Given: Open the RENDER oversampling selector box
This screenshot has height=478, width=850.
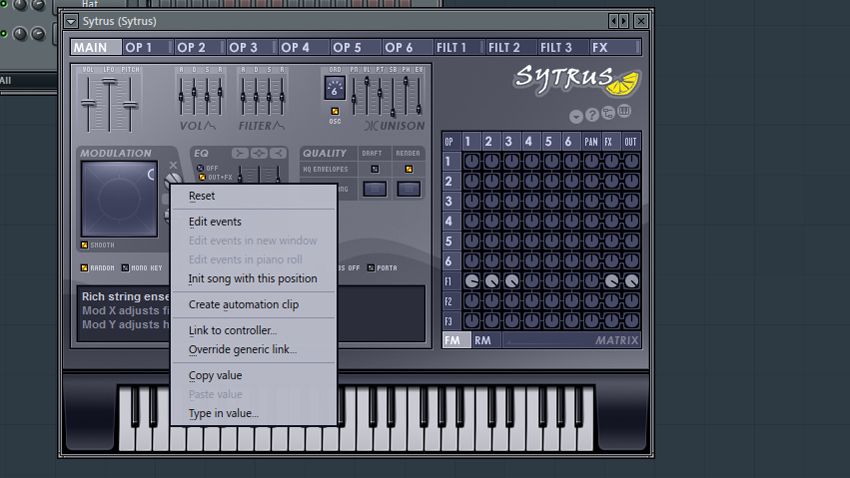Looking at the screenshot, I should click(409, 189).
